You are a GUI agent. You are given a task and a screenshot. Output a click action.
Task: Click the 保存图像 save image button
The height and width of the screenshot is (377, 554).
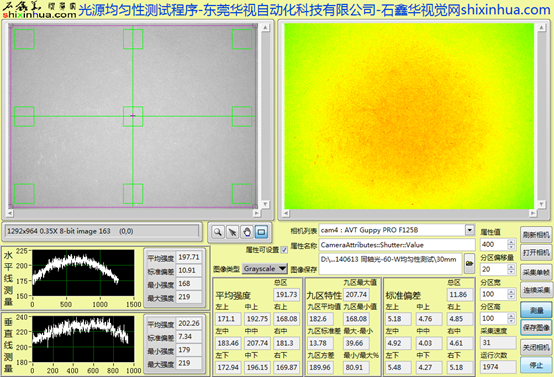[x=536, y=328]
